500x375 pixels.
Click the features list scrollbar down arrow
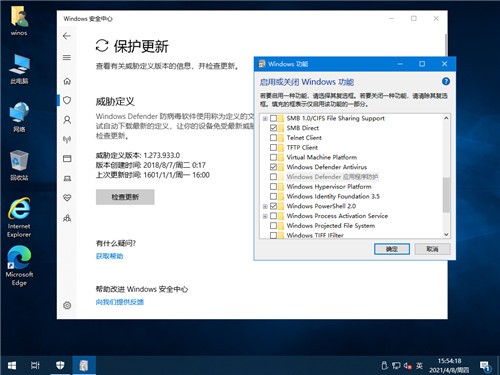pyautogui.click(x=446, y=234)
